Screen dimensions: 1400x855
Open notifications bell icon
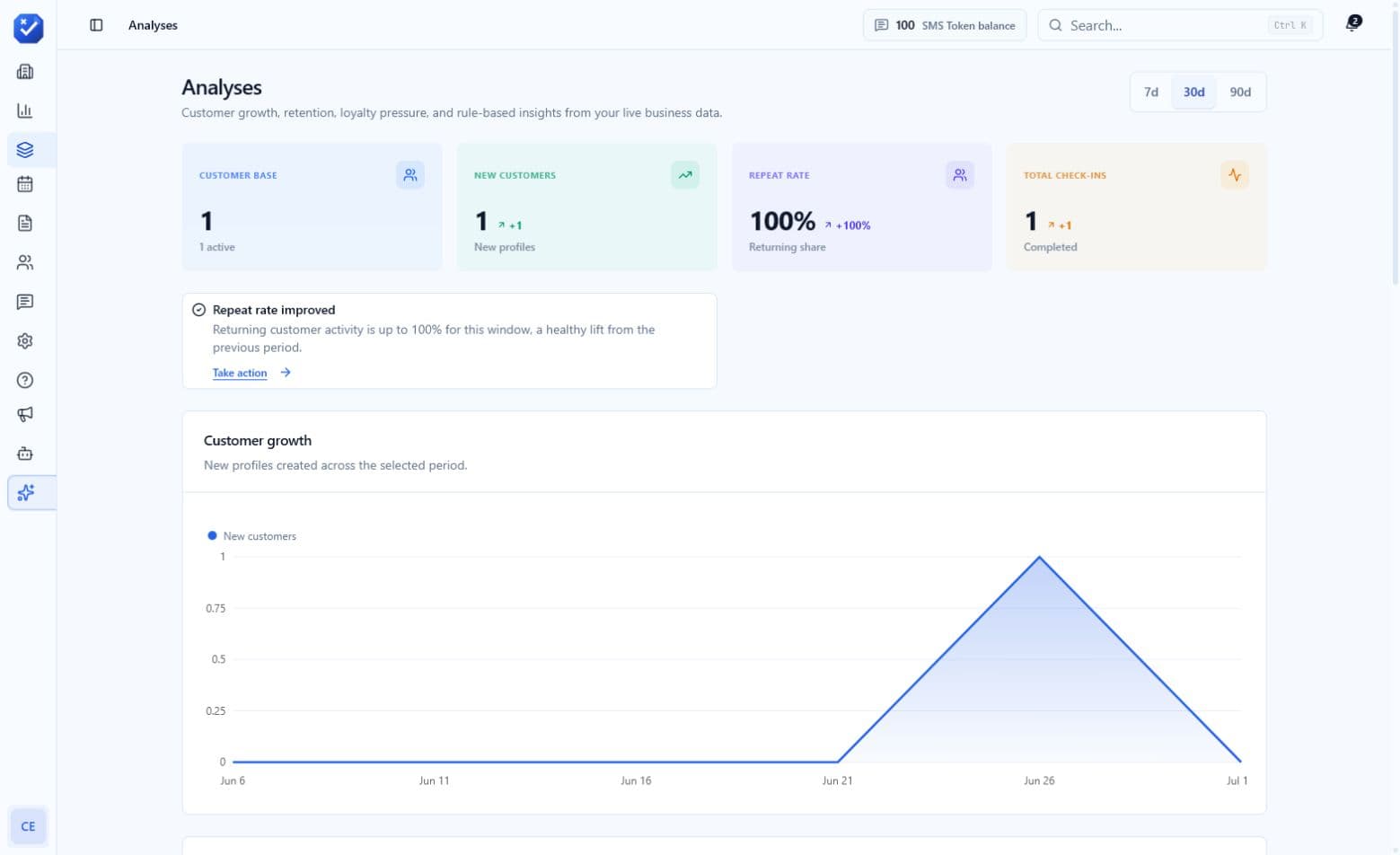tap(1352, 24)
